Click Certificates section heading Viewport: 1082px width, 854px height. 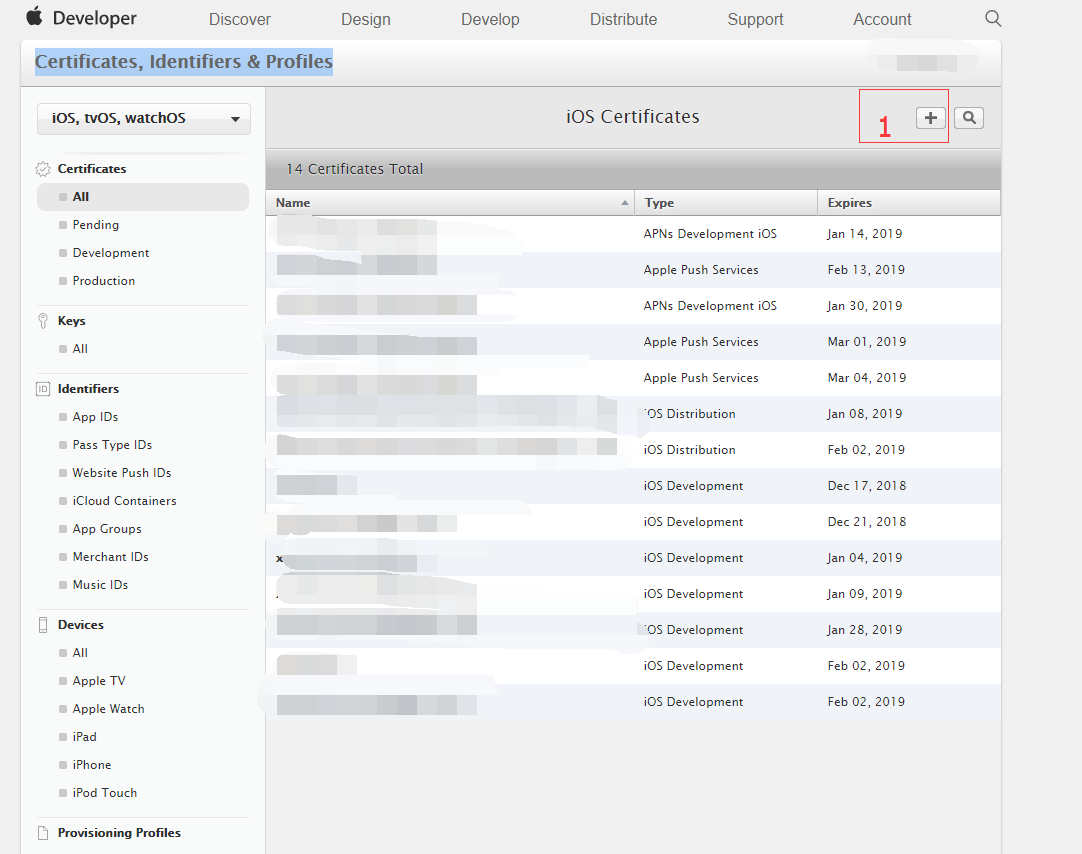[92, 169]
